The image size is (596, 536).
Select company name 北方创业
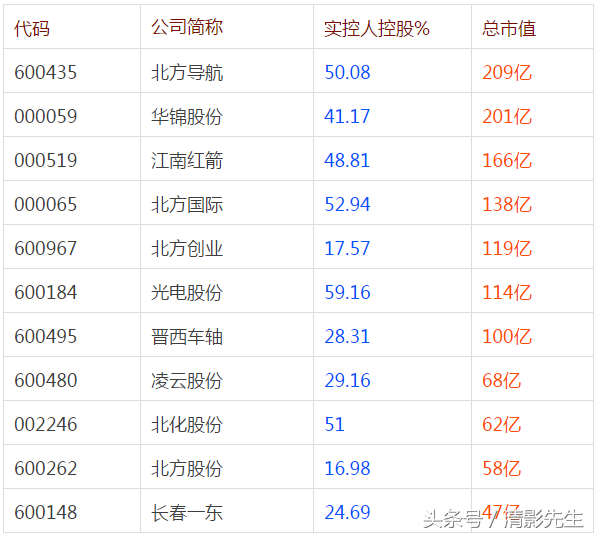click(x=187, y=248)
